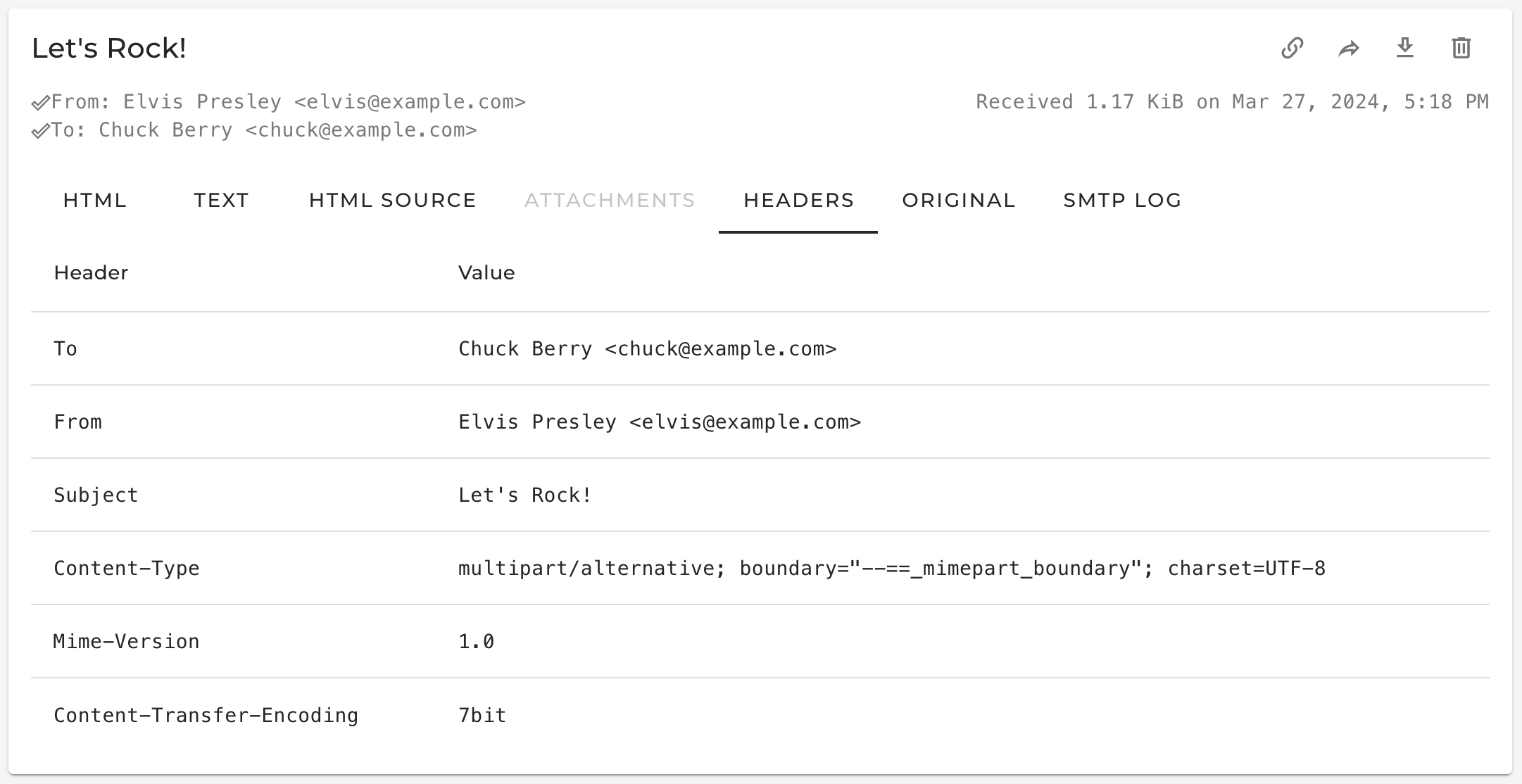Copy the message link via chain icon

1293,48
